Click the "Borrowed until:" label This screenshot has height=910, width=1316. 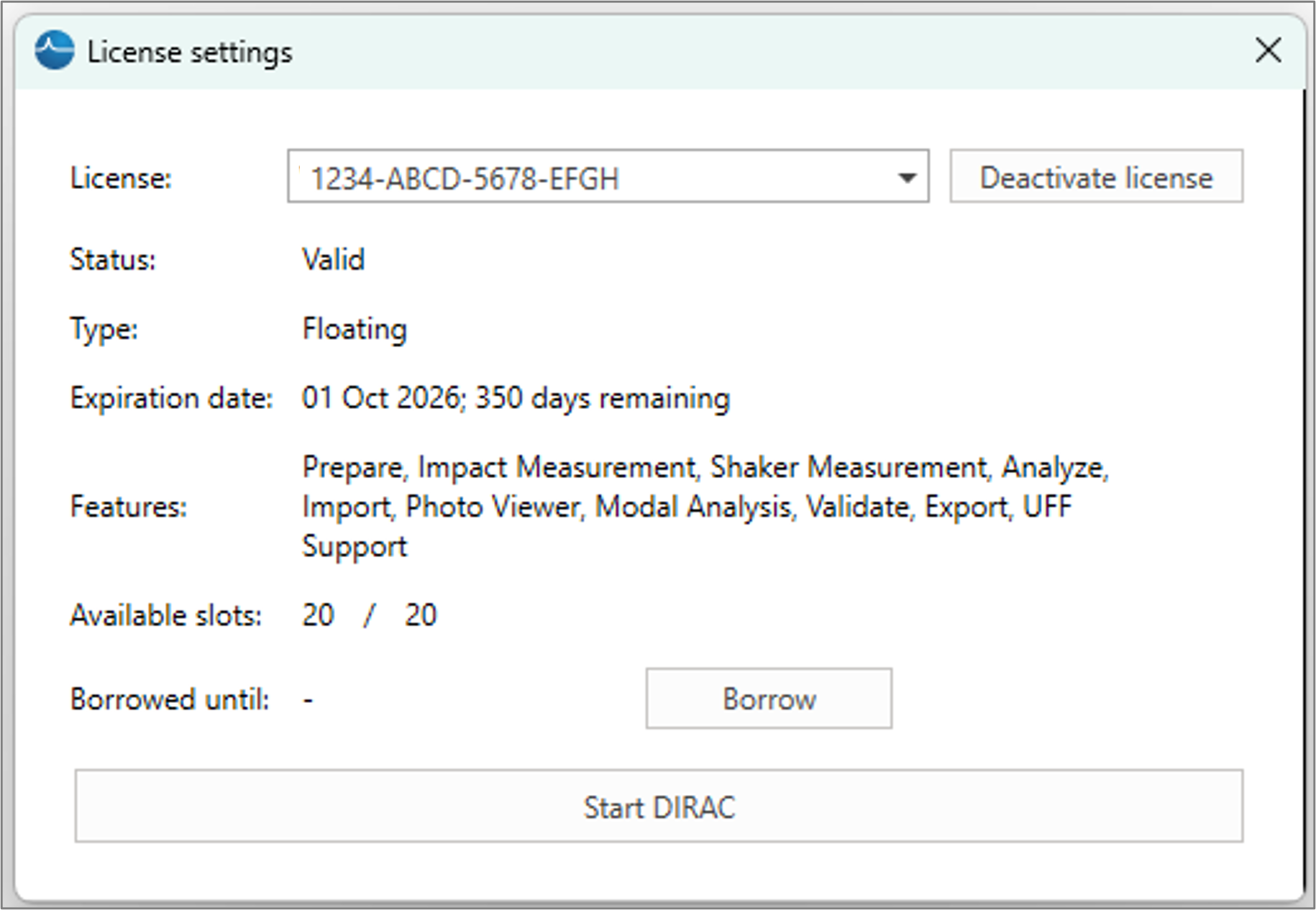[x=170, y=699]
